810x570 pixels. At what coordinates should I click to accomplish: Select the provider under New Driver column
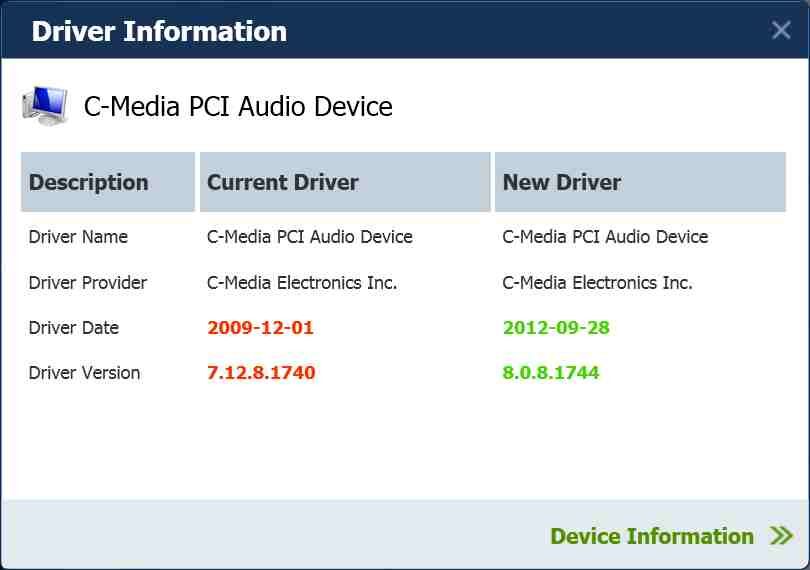pos(597,283)
